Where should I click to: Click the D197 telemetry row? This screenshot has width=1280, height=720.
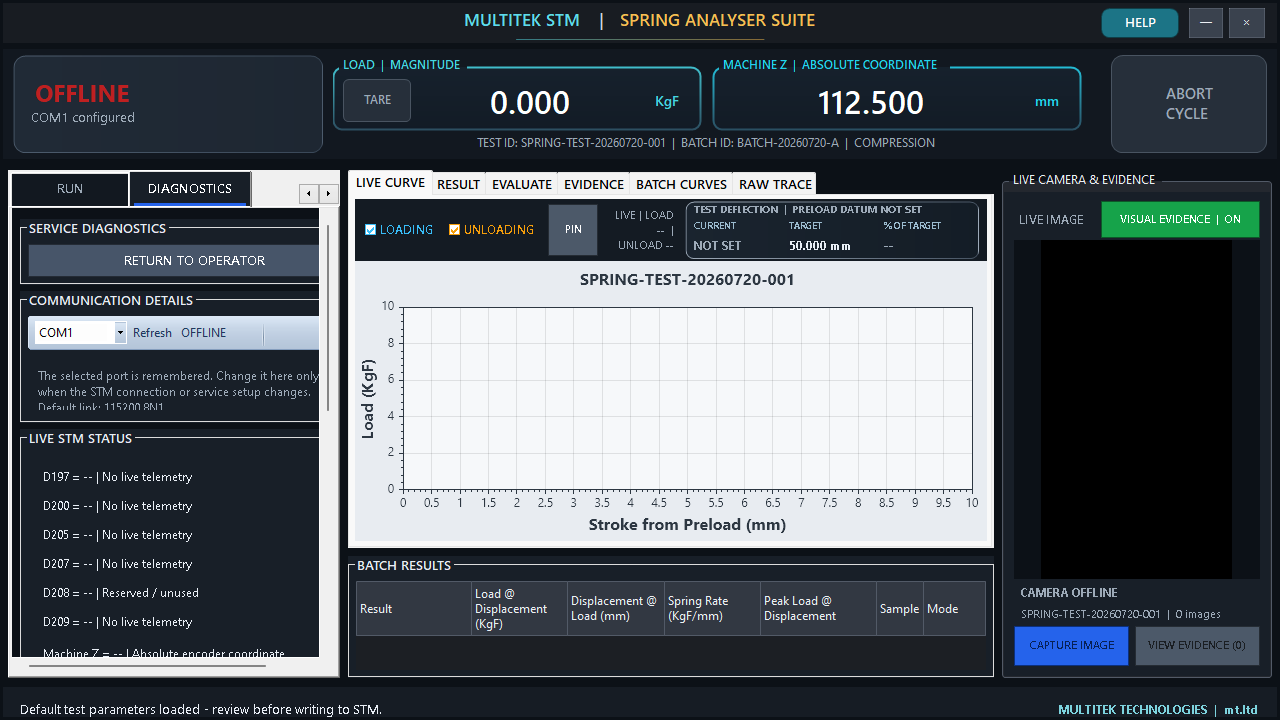(x=117, y=478)
